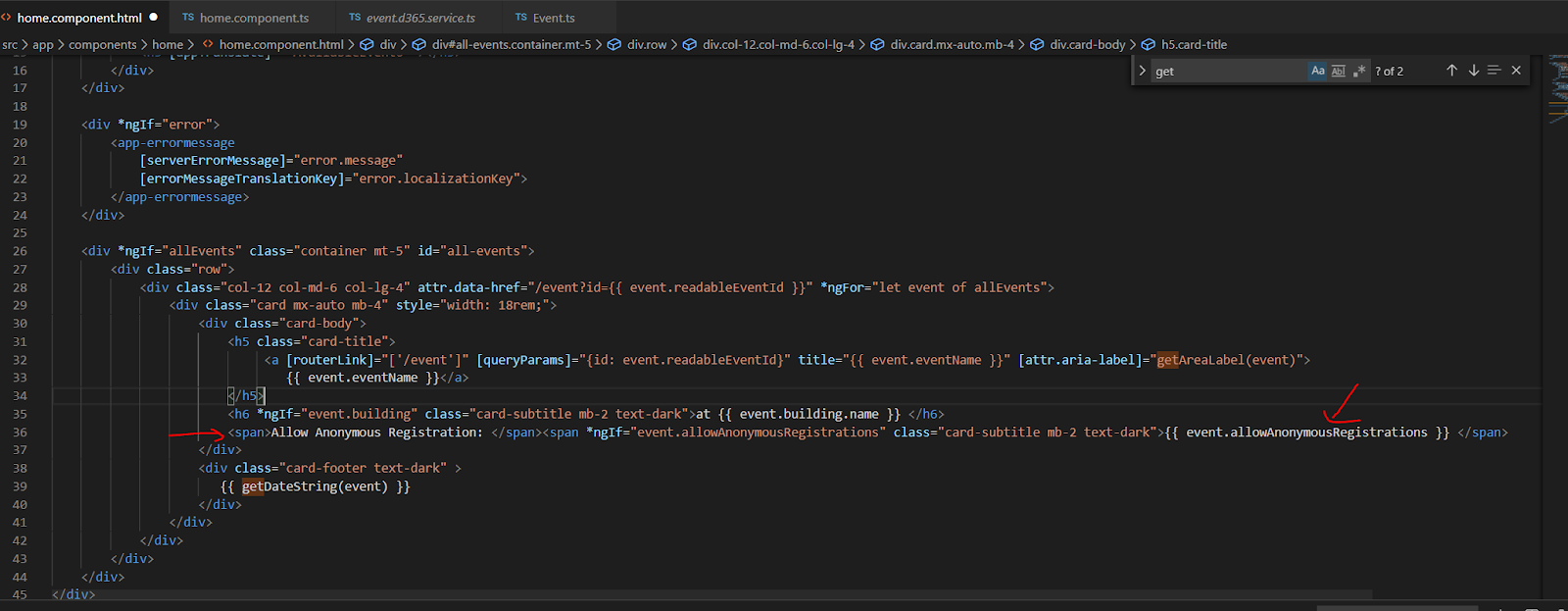Click the 'src' breadcrumb

(11, 44)
